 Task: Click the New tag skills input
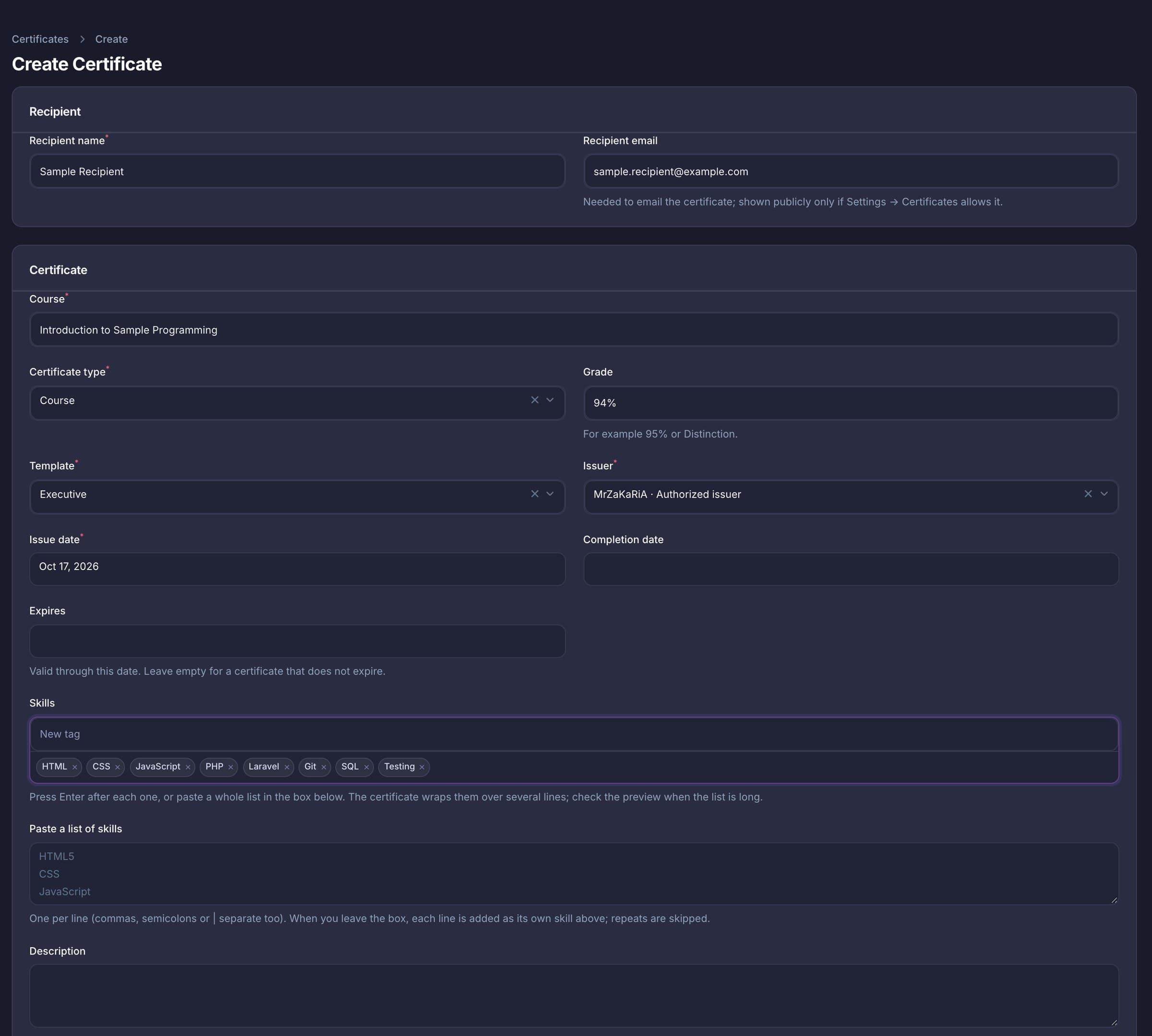(574, 734)
